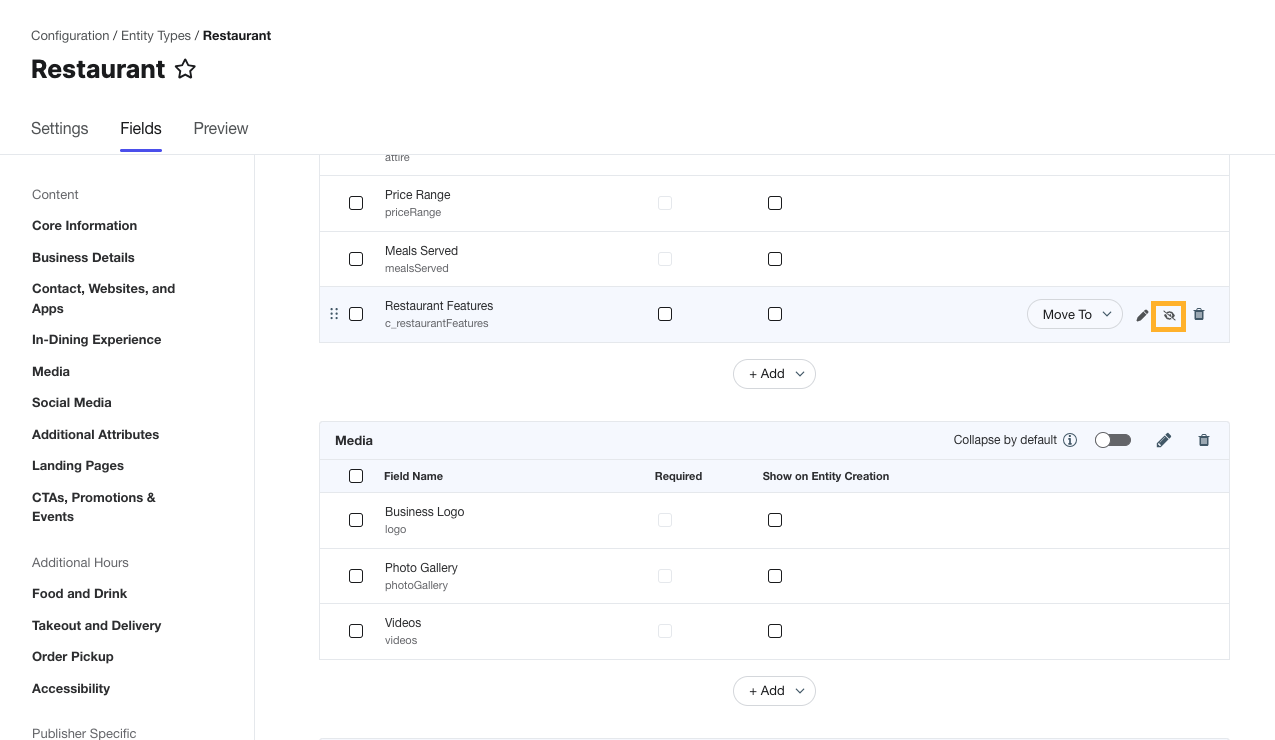Expand the Add dropdown above Media section
Screen dimensions: 1275x740
click(x=775, y=374)
